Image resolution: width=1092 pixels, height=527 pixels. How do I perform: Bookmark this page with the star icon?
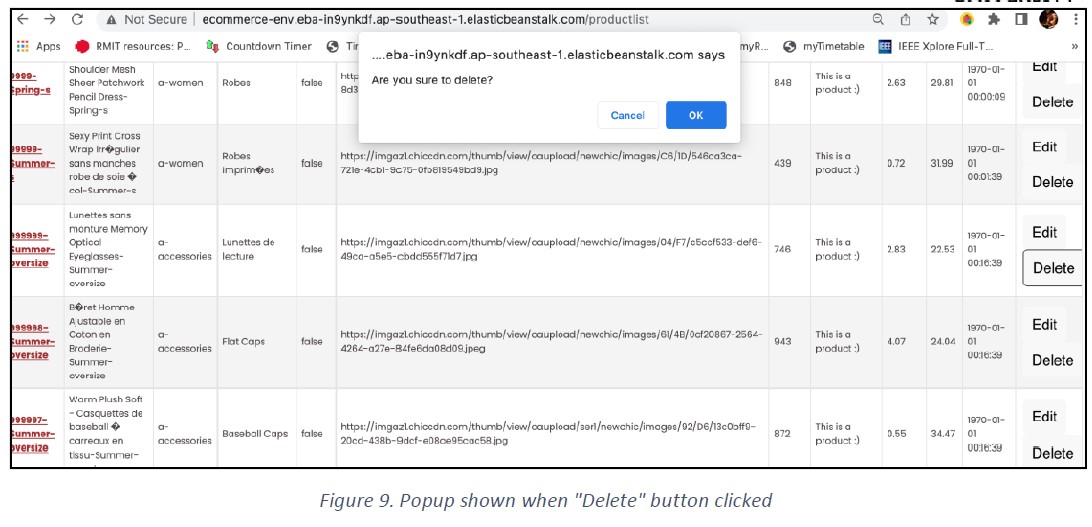(933, 19)
